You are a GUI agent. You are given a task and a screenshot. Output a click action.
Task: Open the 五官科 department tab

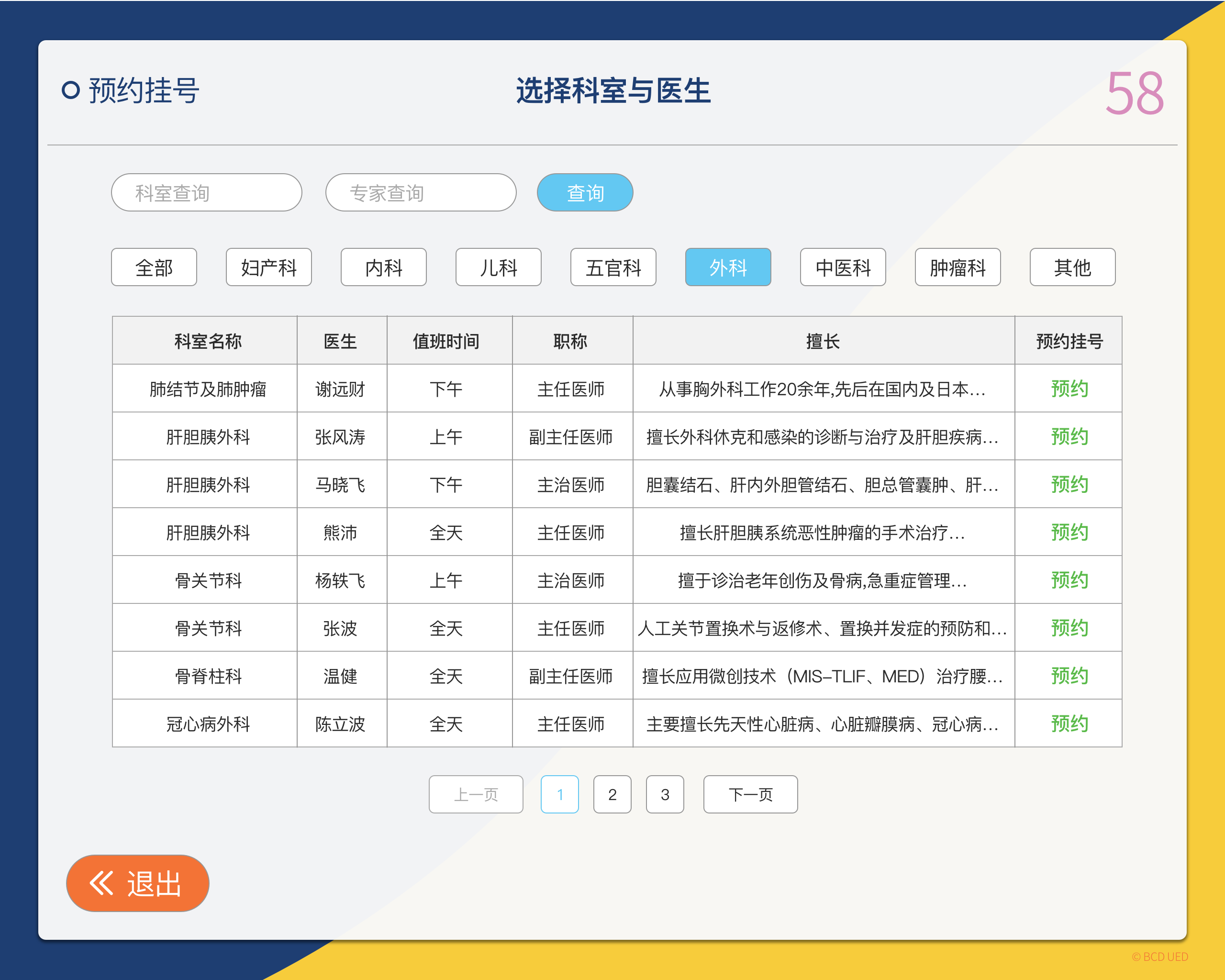pyautogui.click(x=613, y=267)
